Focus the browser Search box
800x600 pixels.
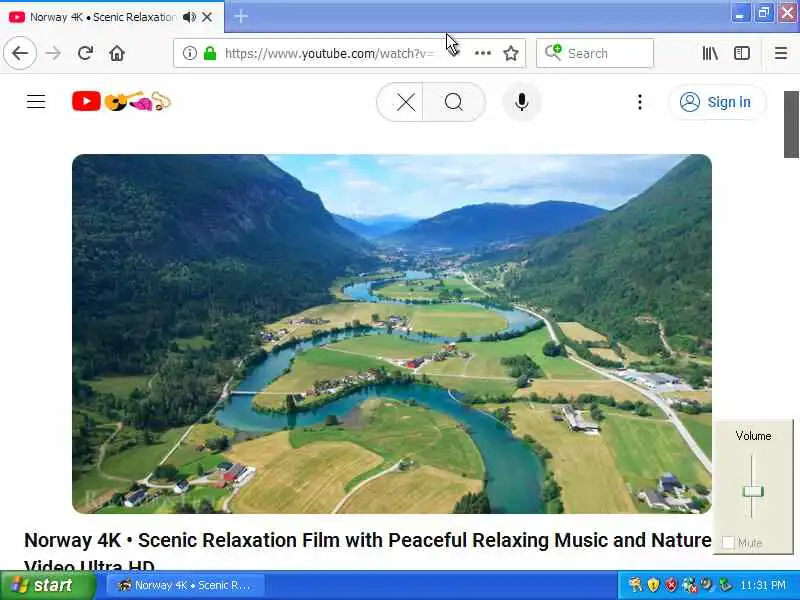pyautogui.click(x=594, y=53)
